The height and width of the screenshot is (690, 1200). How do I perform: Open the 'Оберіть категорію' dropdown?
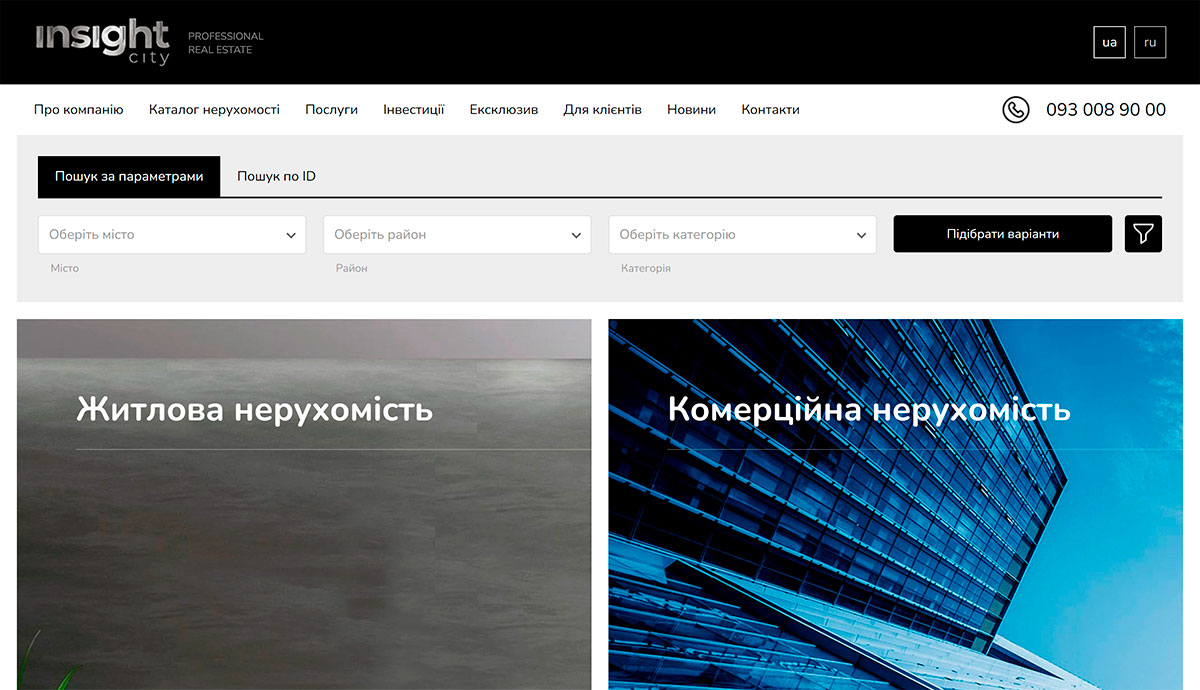[x=742, y=235]
